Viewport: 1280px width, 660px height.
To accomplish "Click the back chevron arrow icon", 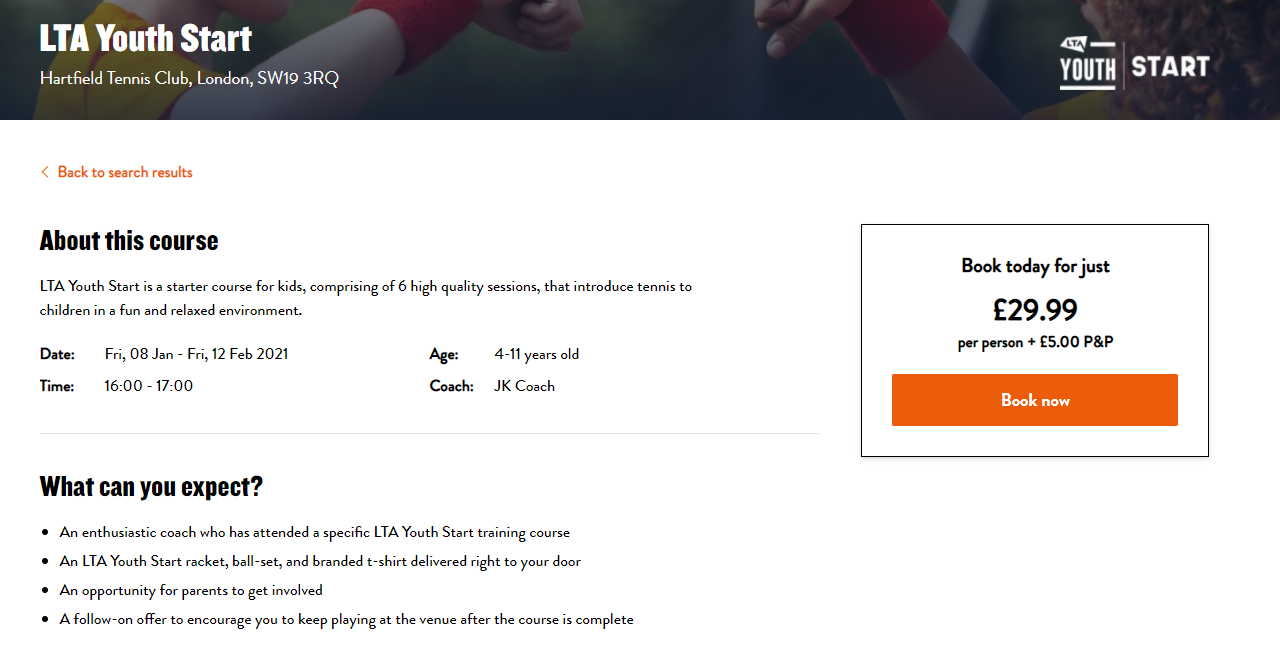I will (x=44, y=172).
